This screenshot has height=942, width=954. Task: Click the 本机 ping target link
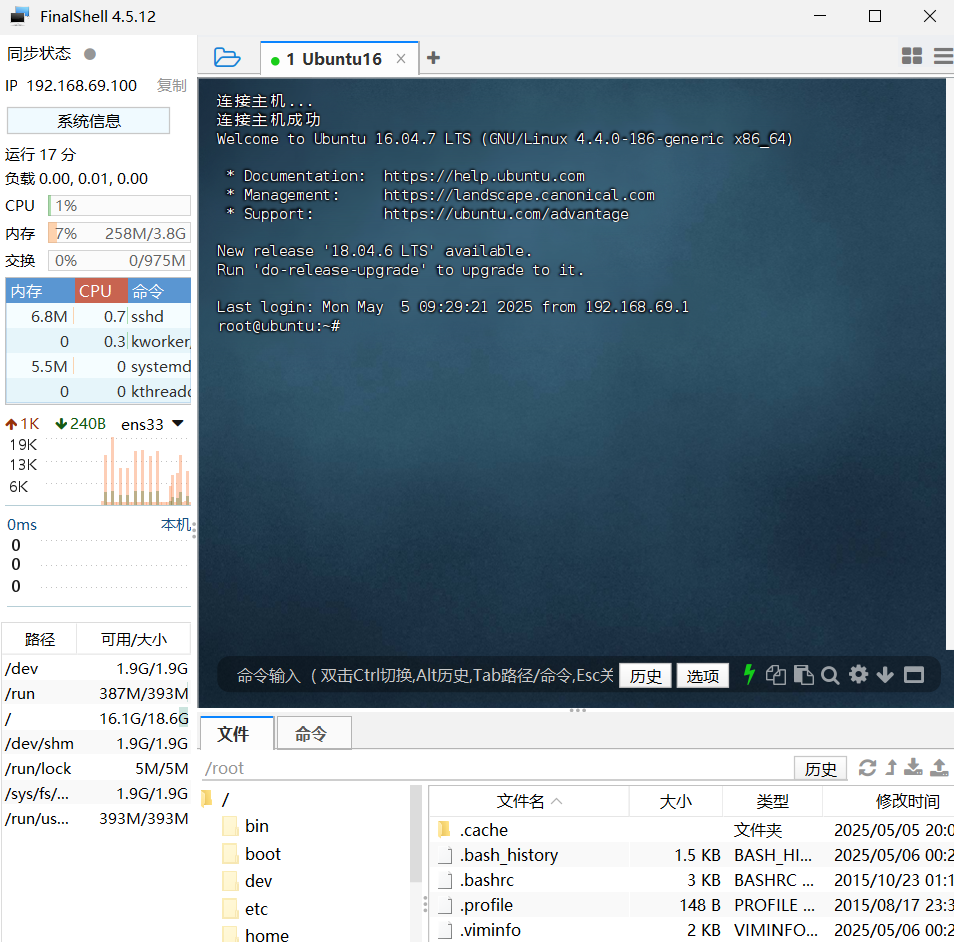(x=176, y=525)
